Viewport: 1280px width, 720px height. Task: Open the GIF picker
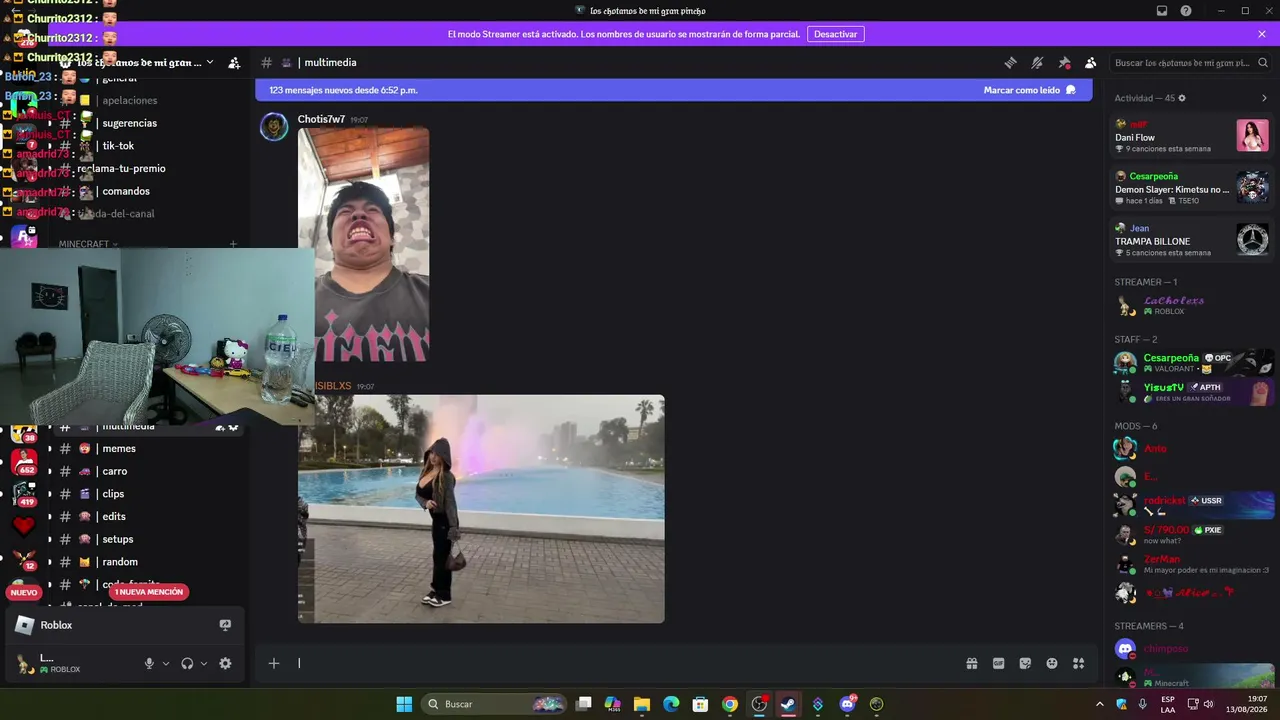point(998,663)
